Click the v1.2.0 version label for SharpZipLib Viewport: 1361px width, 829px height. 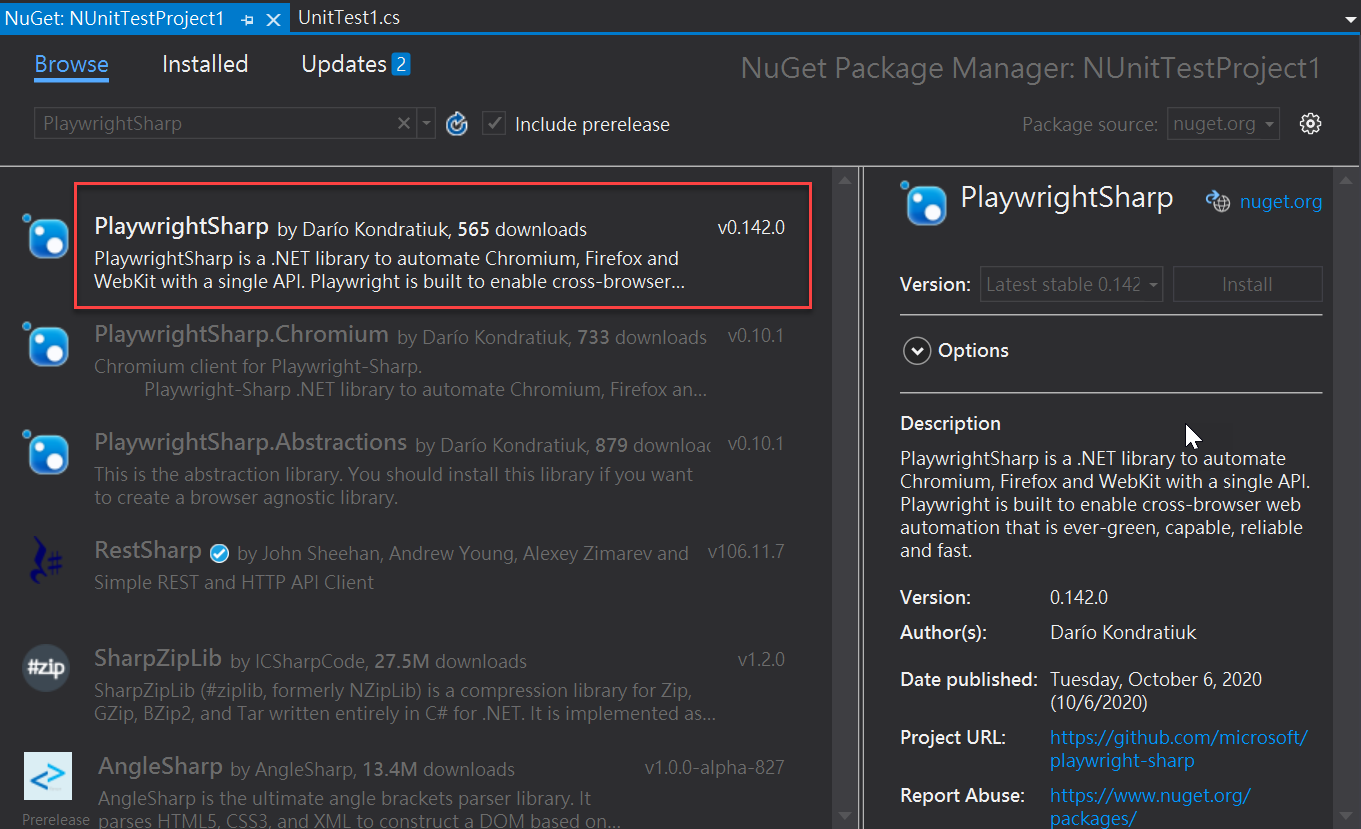pos(761,659)
